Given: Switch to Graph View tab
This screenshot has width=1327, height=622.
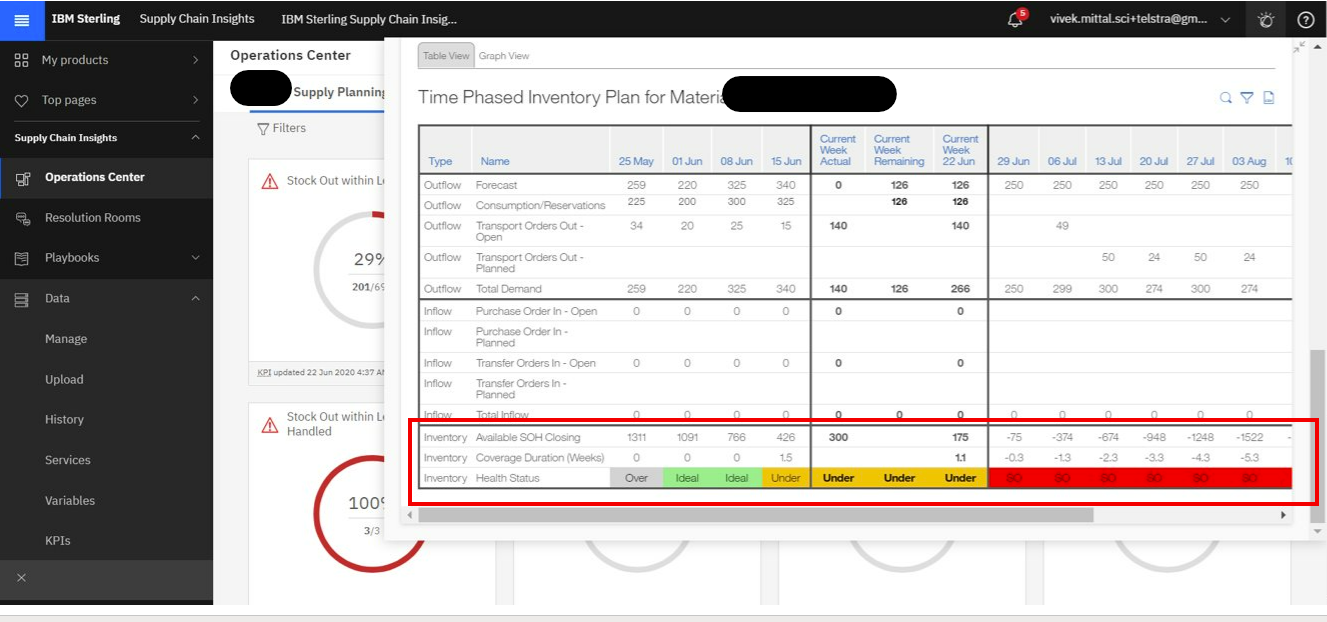Looking at the screenshot, I should click(504, 56).
